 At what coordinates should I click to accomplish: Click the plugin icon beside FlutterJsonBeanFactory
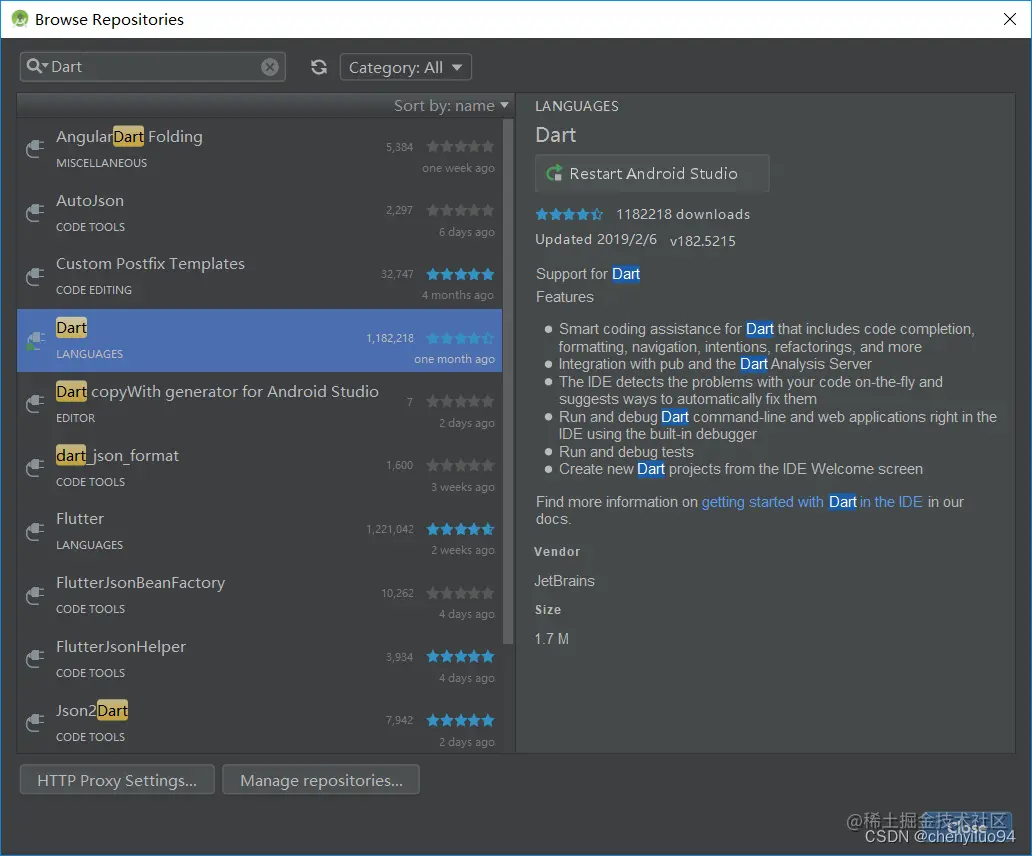(35, 595)
